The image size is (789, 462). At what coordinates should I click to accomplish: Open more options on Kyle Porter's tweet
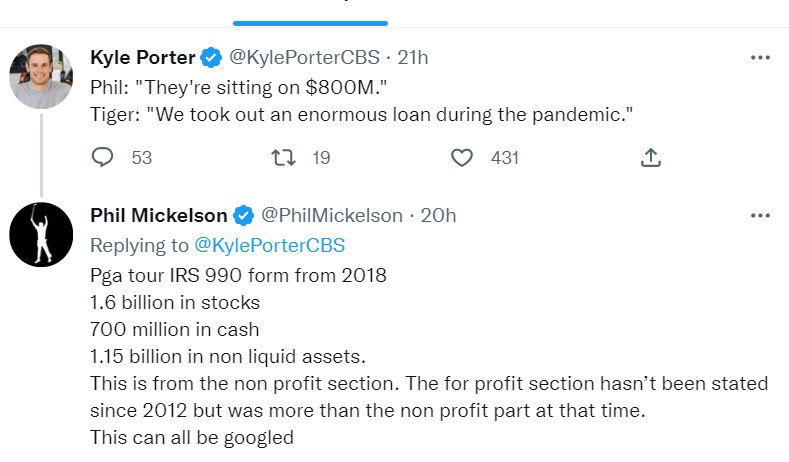[x=760, y=58]
